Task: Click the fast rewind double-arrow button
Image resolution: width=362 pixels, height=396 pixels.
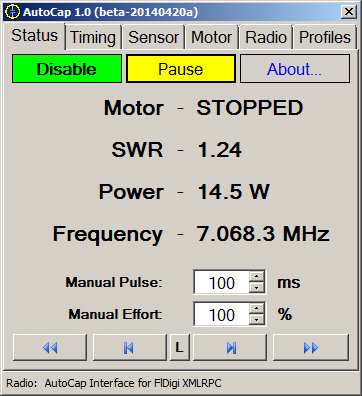Action: pos(50,348)
